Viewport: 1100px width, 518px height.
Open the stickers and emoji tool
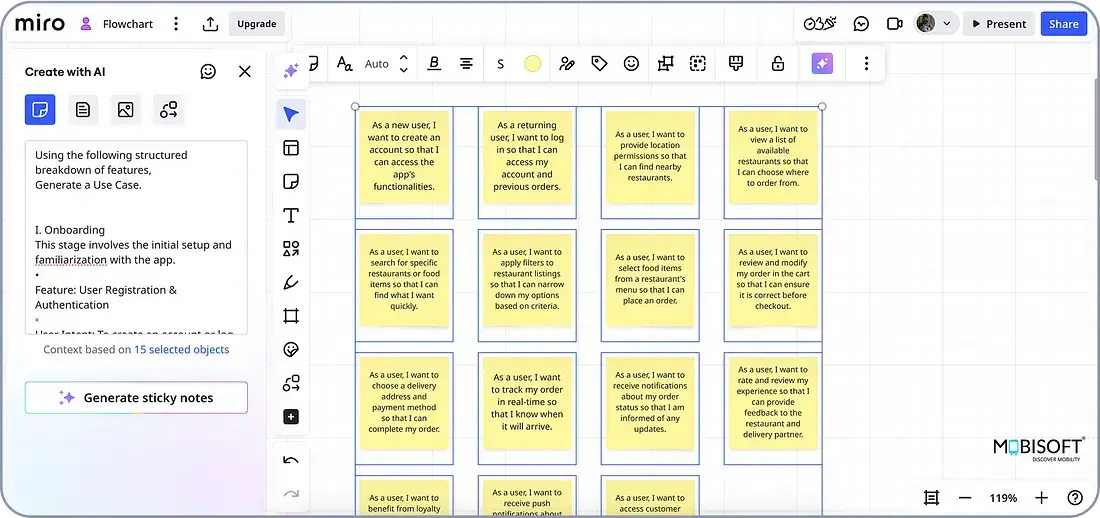coord(291,350)
